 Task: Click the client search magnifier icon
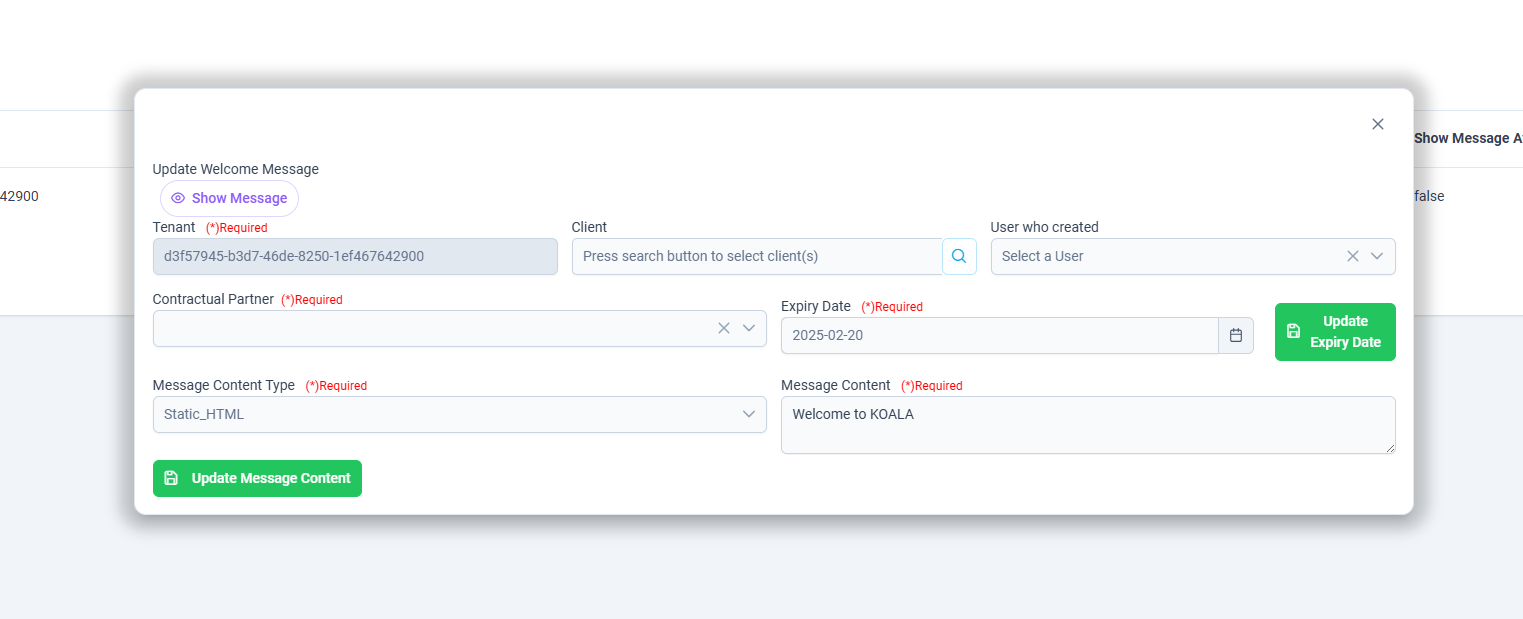959,256
